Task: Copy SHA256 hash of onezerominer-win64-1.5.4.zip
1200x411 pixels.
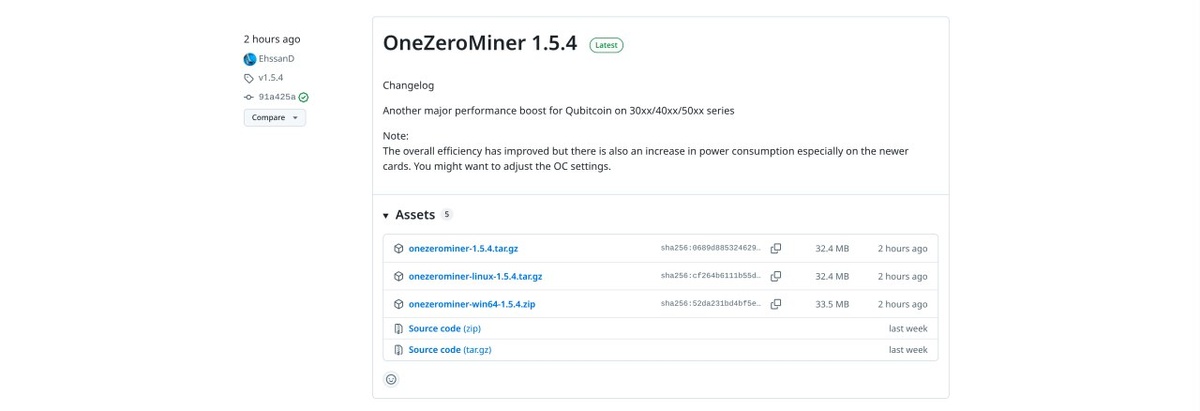Action: click(x=775, y=304)
